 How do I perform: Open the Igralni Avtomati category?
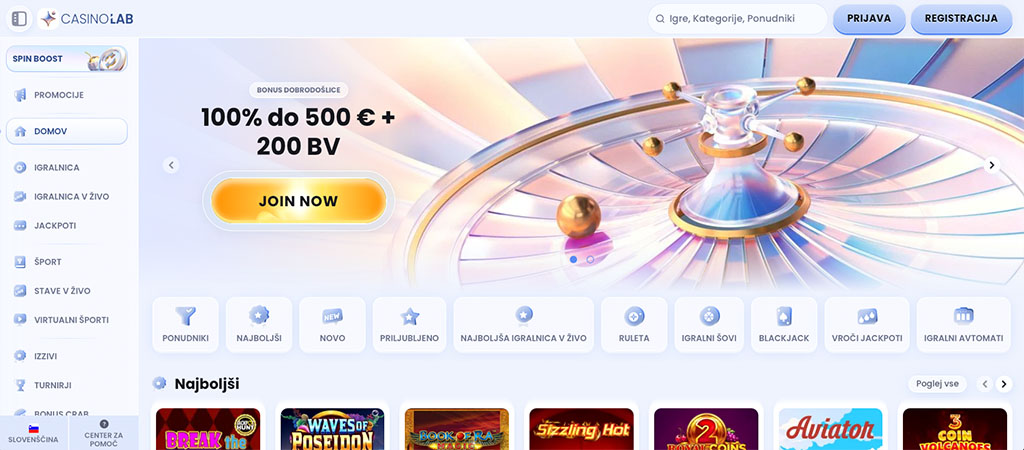[963, 325]
